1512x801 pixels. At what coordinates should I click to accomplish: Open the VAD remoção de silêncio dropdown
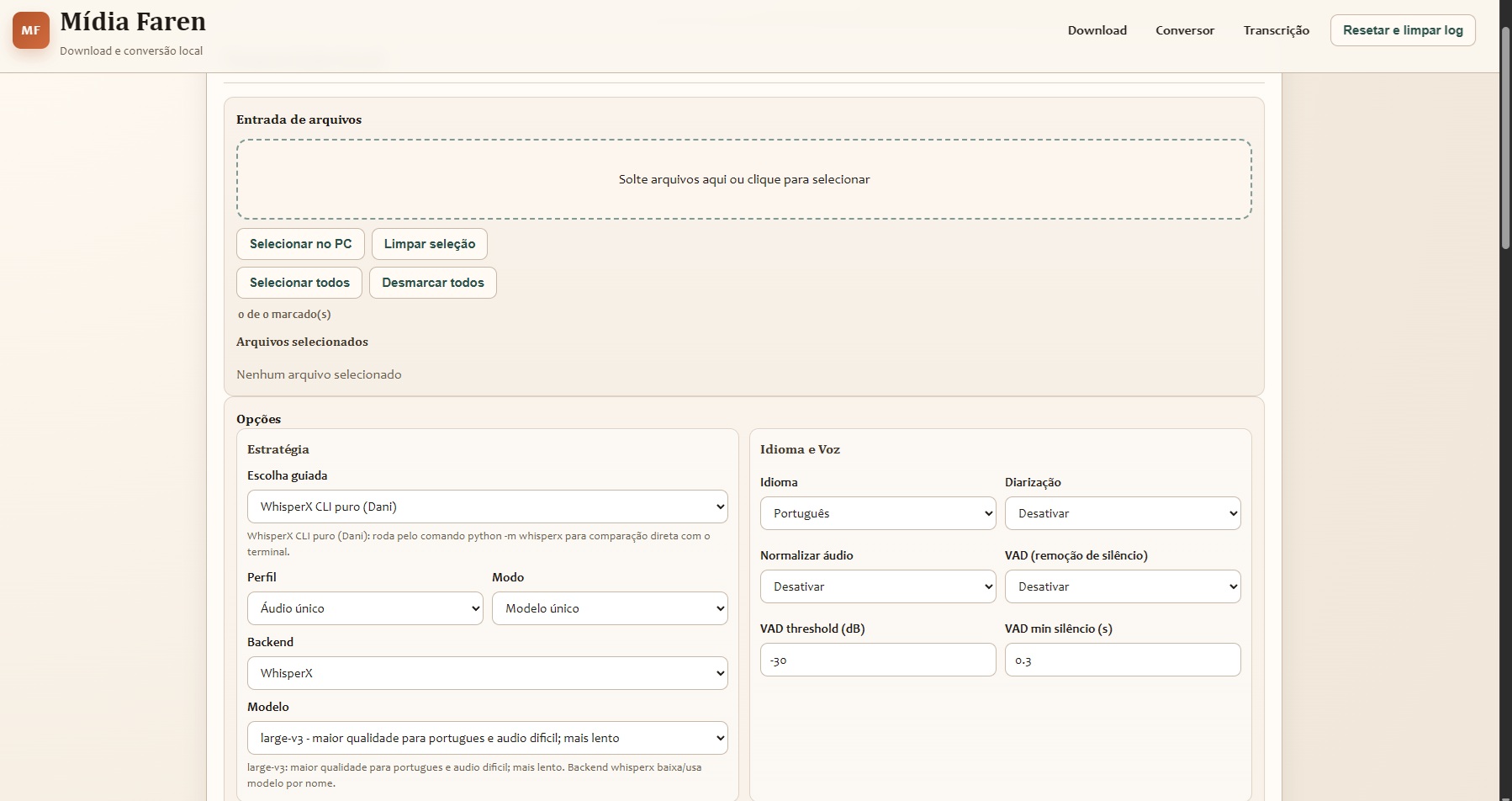pos(1122,586)
